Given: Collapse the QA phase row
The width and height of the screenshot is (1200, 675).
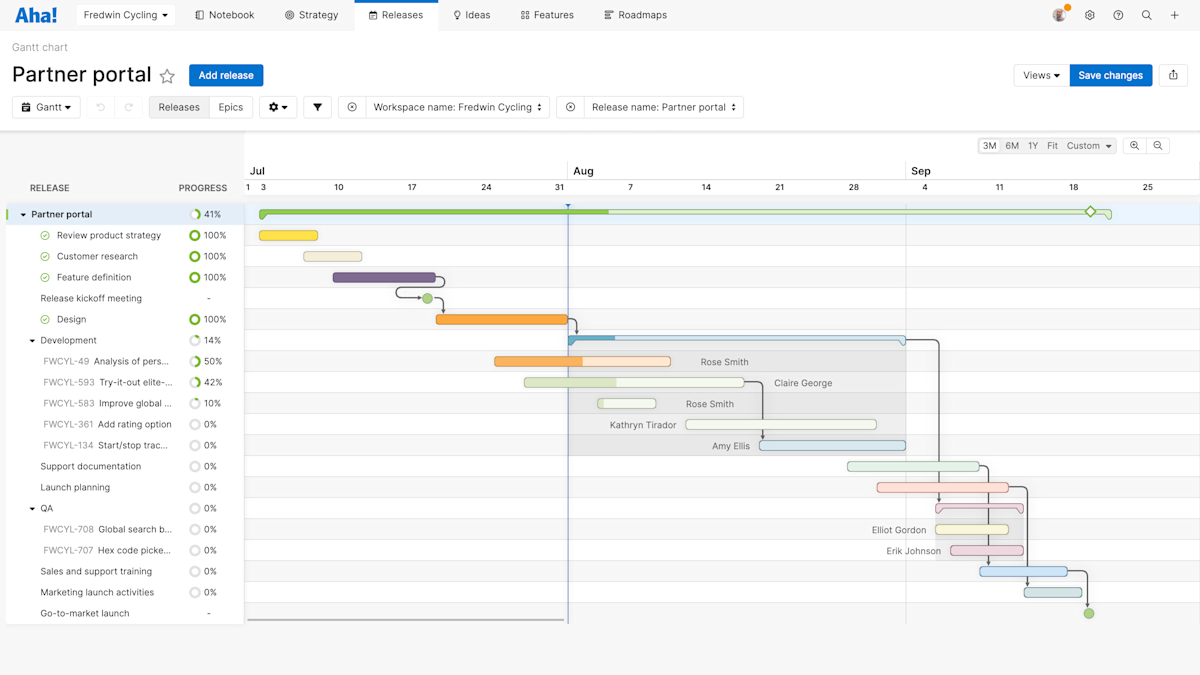Looking at the screenshot, I should click(x=32, y=509).
